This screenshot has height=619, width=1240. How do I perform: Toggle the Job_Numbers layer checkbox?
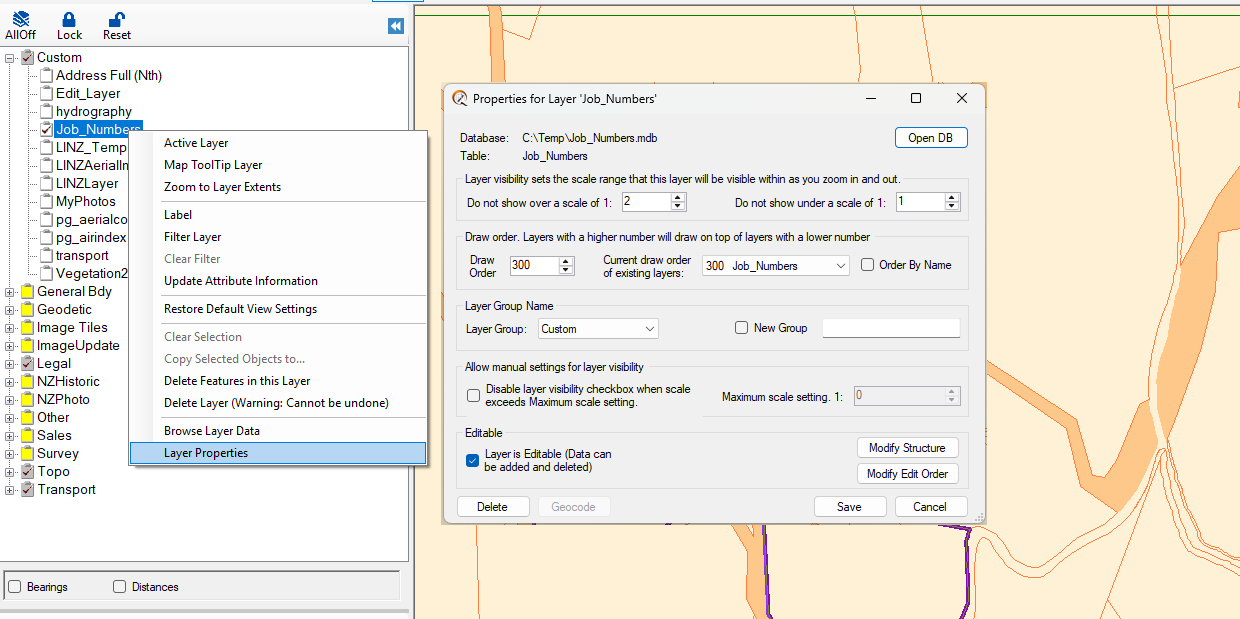(x=46, y=130)
